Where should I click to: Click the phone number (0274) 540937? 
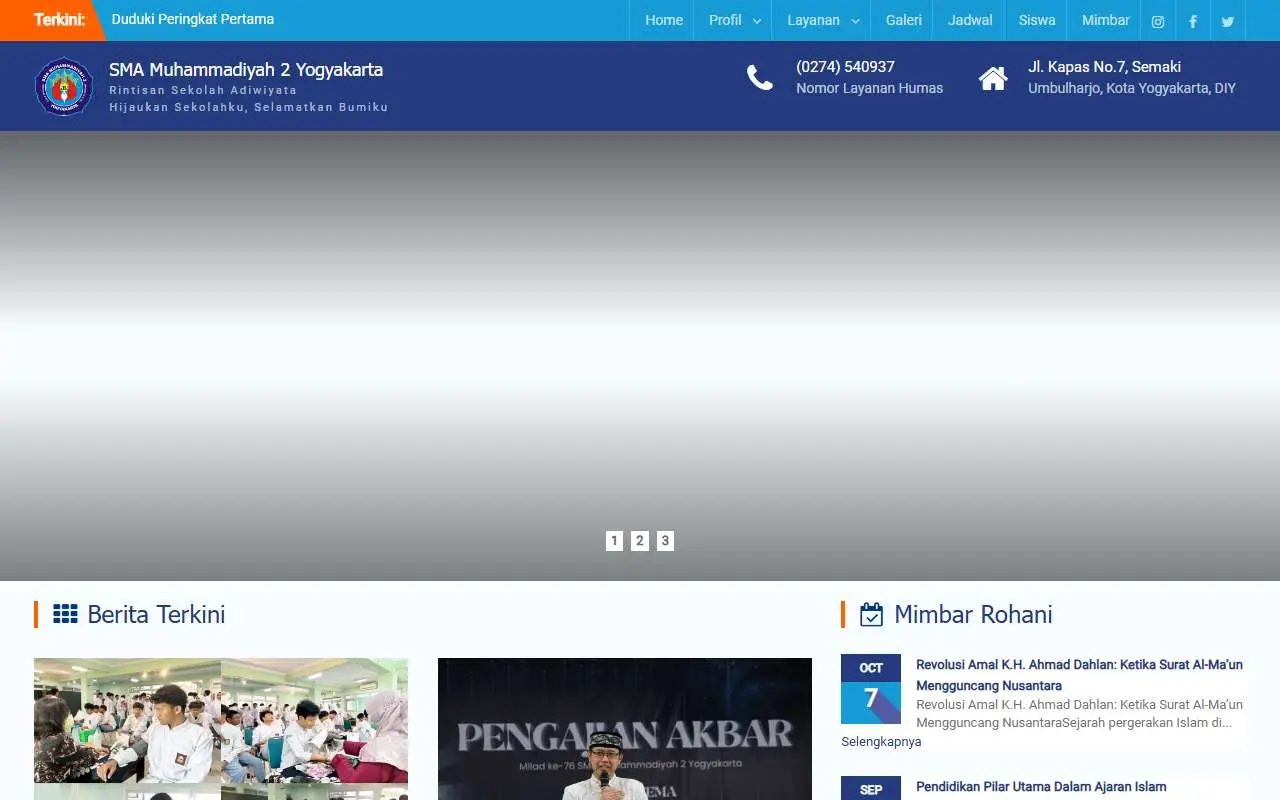pyautogui.click(x=845, y=67)
